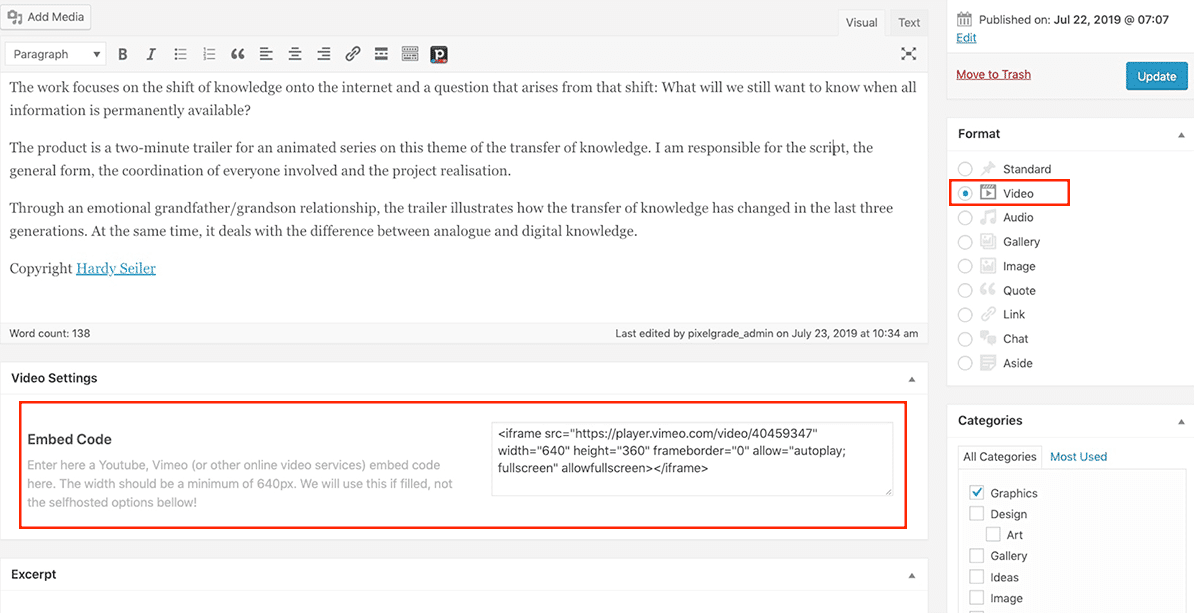
Task: Select the Standard post format
Action: point(965,169)
